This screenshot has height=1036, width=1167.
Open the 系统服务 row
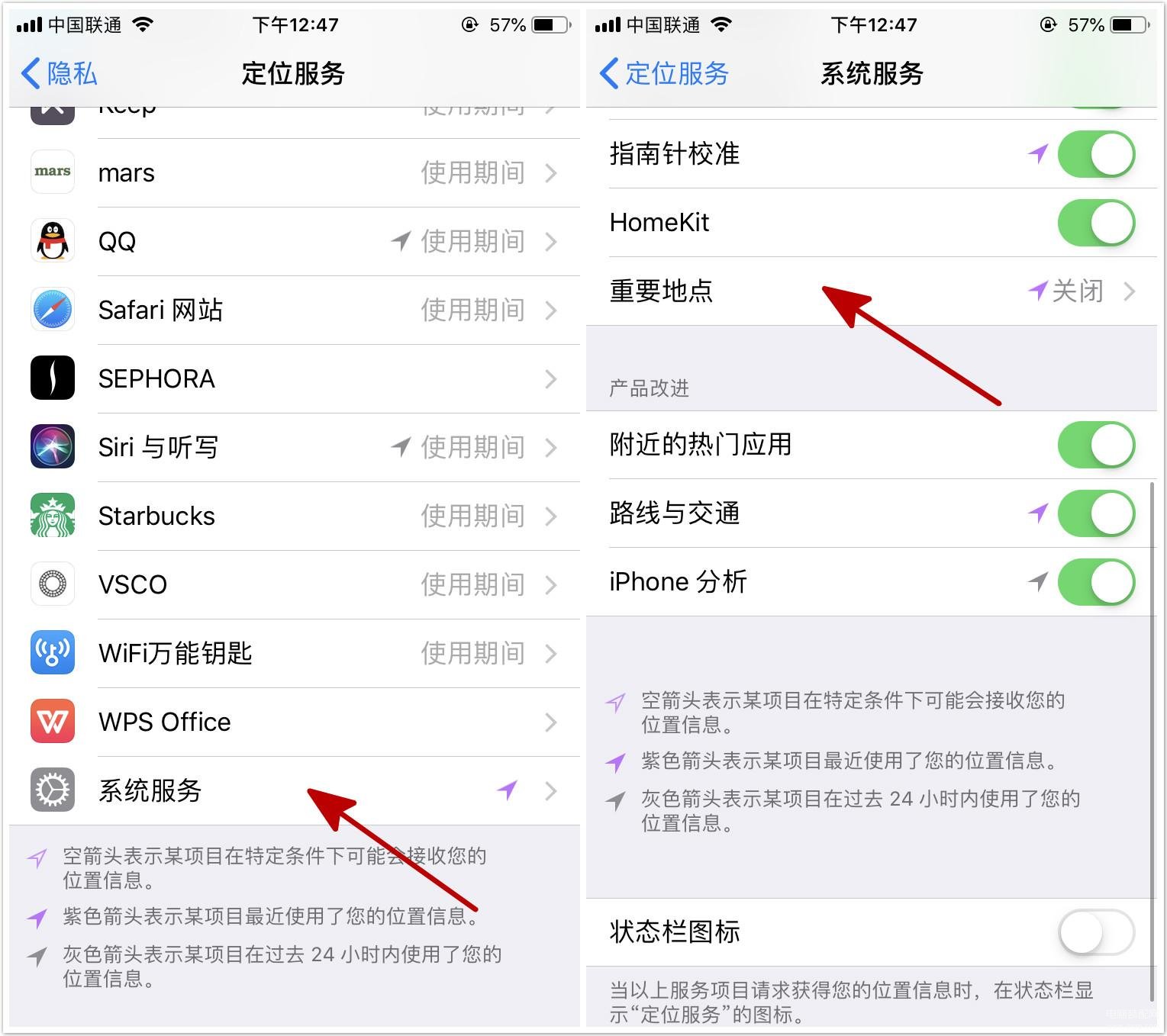[295, 791]
